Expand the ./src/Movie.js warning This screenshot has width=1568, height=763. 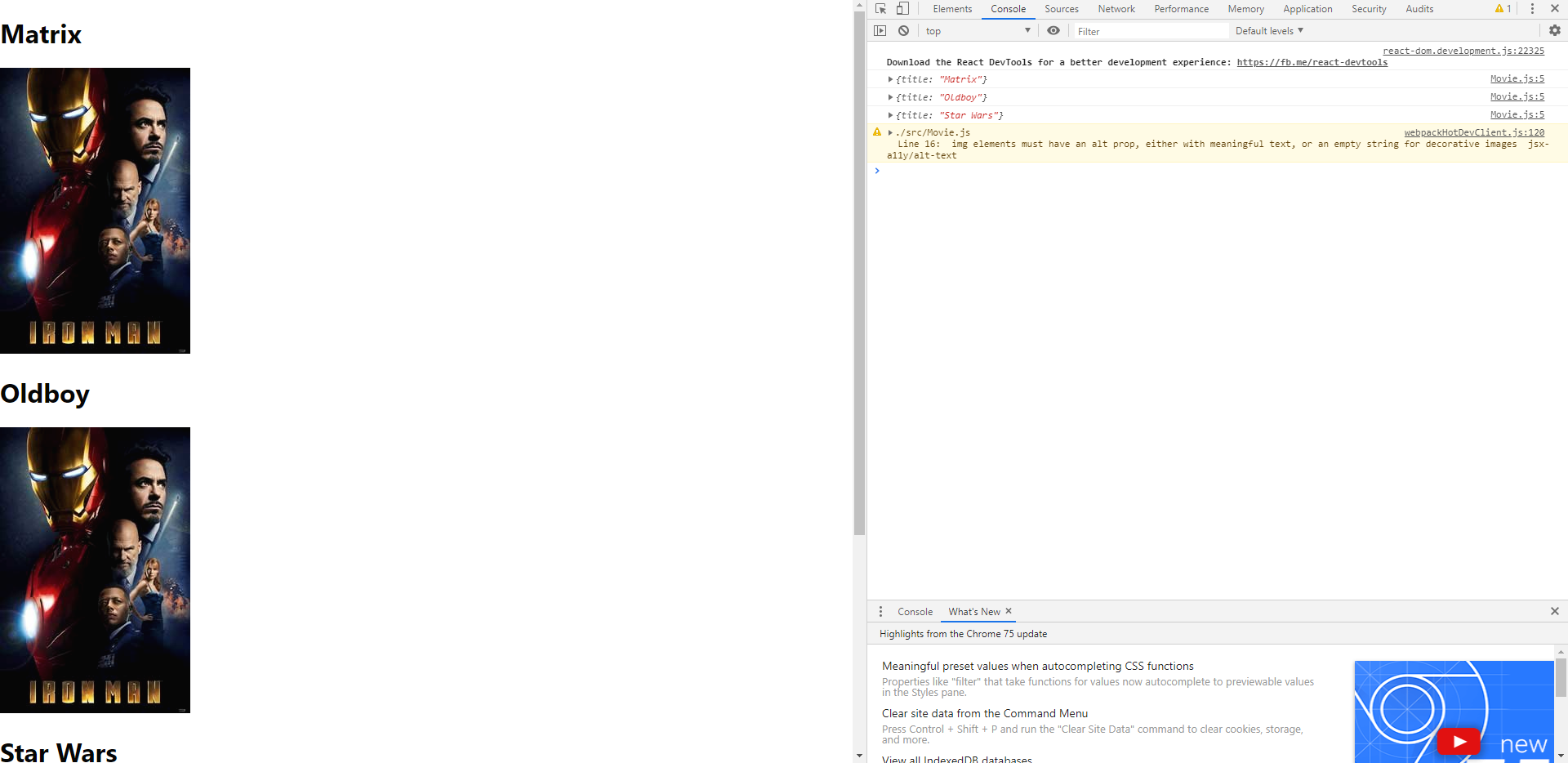[x=890, y=132]
